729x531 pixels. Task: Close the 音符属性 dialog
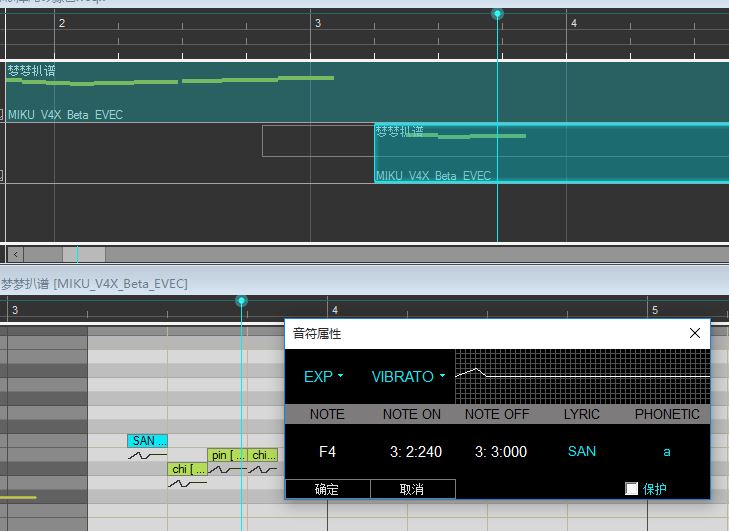(695, 333)
